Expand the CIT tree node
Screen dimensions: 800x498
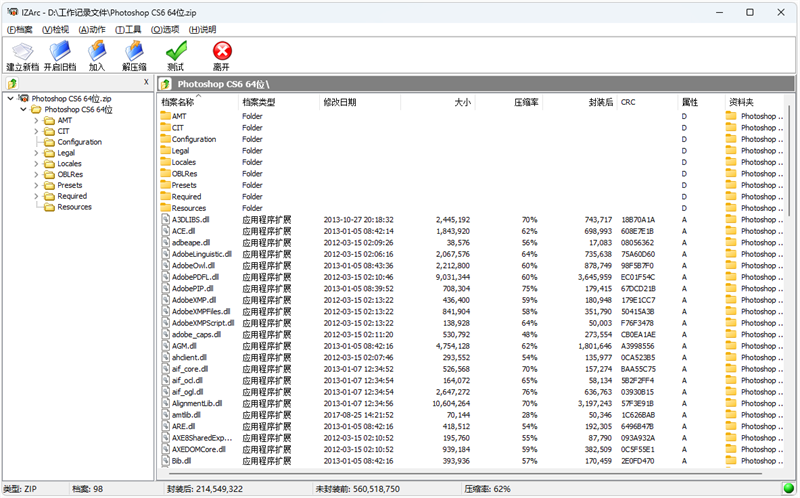pyautogui.click(x=36, y=131)
